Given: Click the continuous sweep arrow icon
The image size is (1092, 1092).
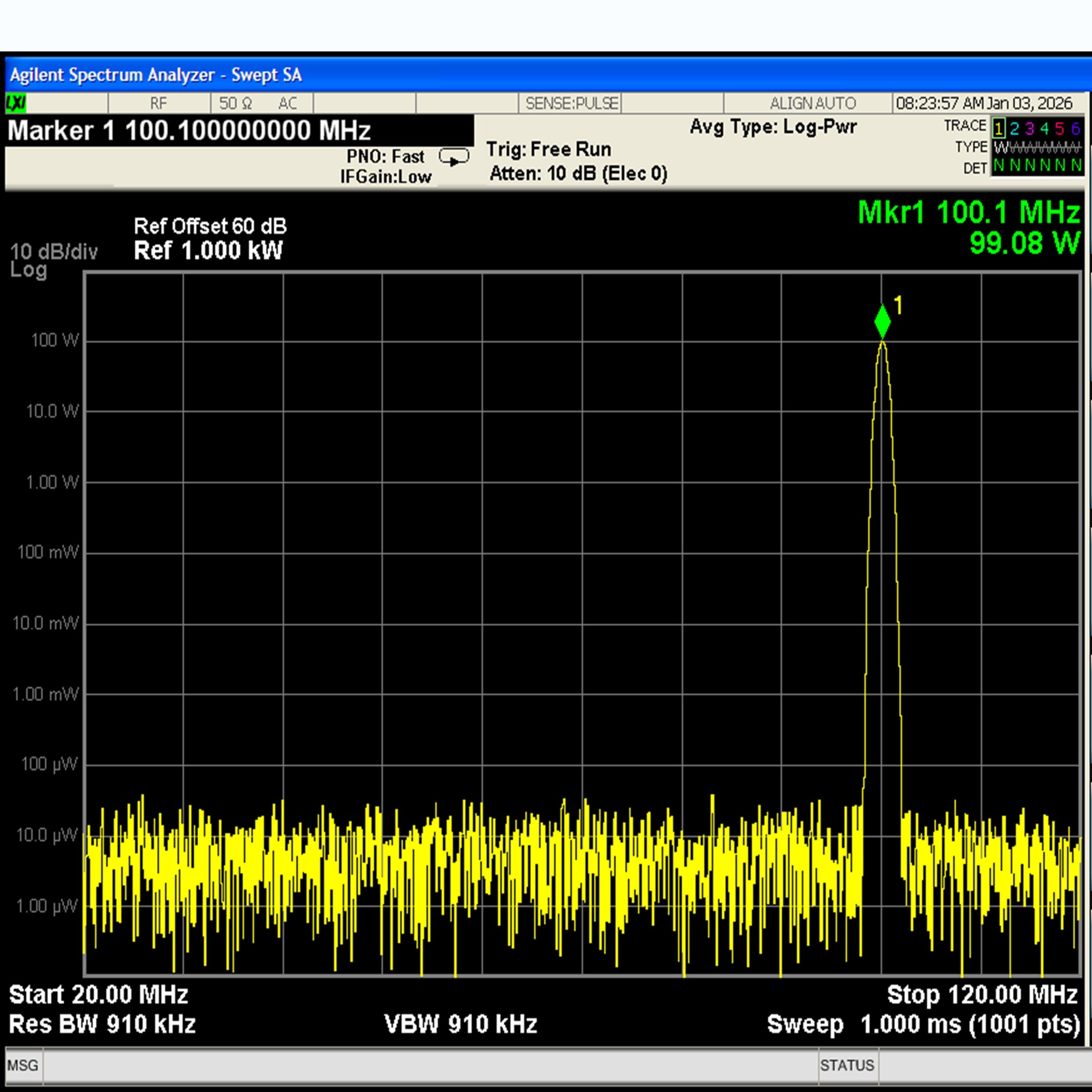Looking at the screenshot, I should (454, 157).
